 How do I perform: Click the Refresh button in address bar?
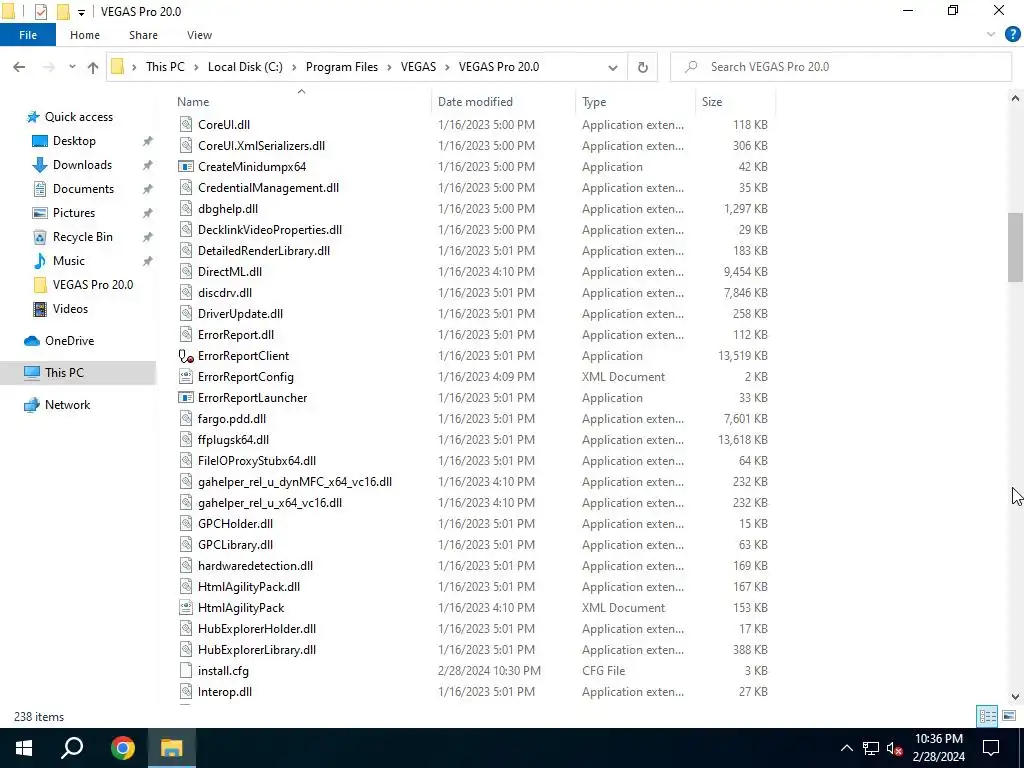click(x=643, y=67)
